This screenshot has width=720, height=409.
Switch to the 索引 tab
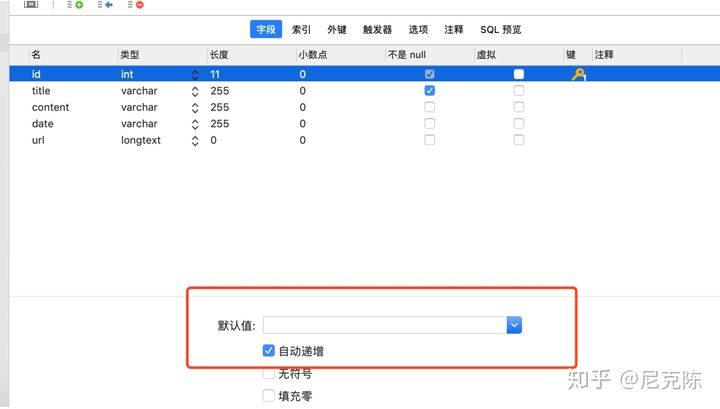pyautogui.click(x=301, y=29)
